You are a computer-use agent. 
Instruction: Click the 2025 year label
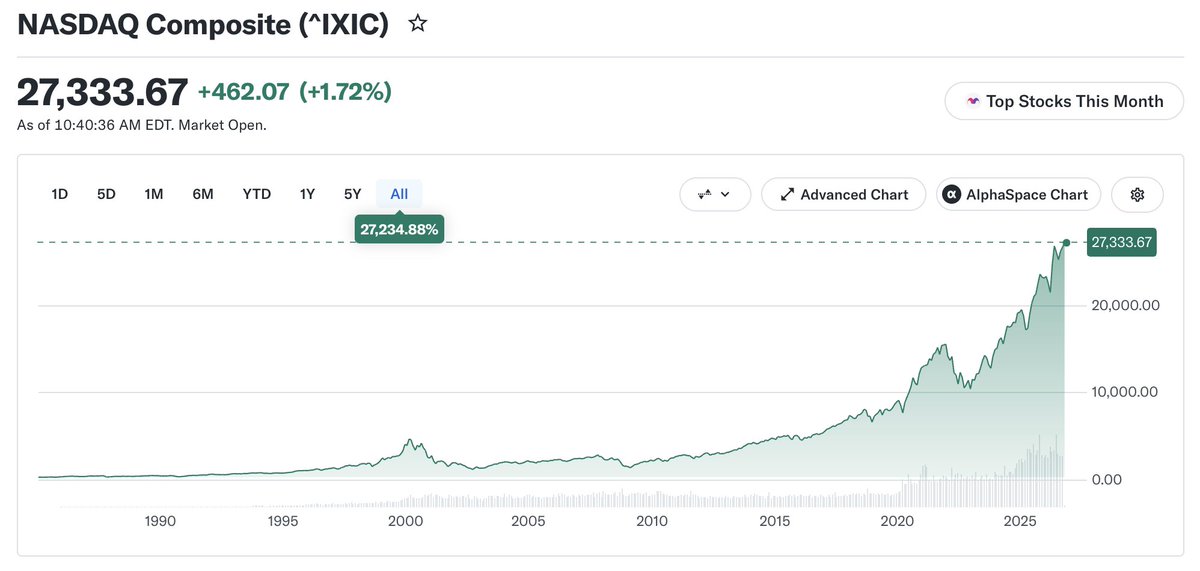[x=1020, y=521]
